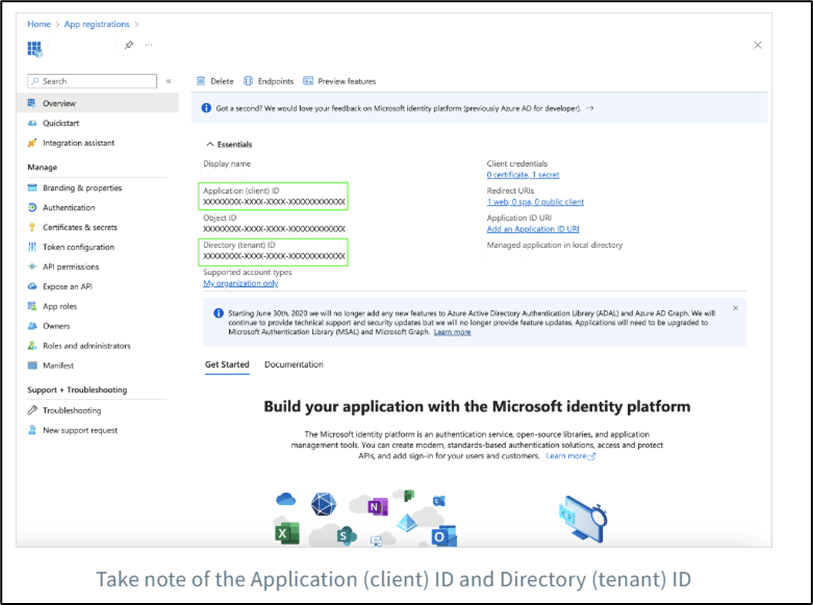Click the Integration assistant rocket icon
This screenshot has height=605, width=813.
click(32, 143)
